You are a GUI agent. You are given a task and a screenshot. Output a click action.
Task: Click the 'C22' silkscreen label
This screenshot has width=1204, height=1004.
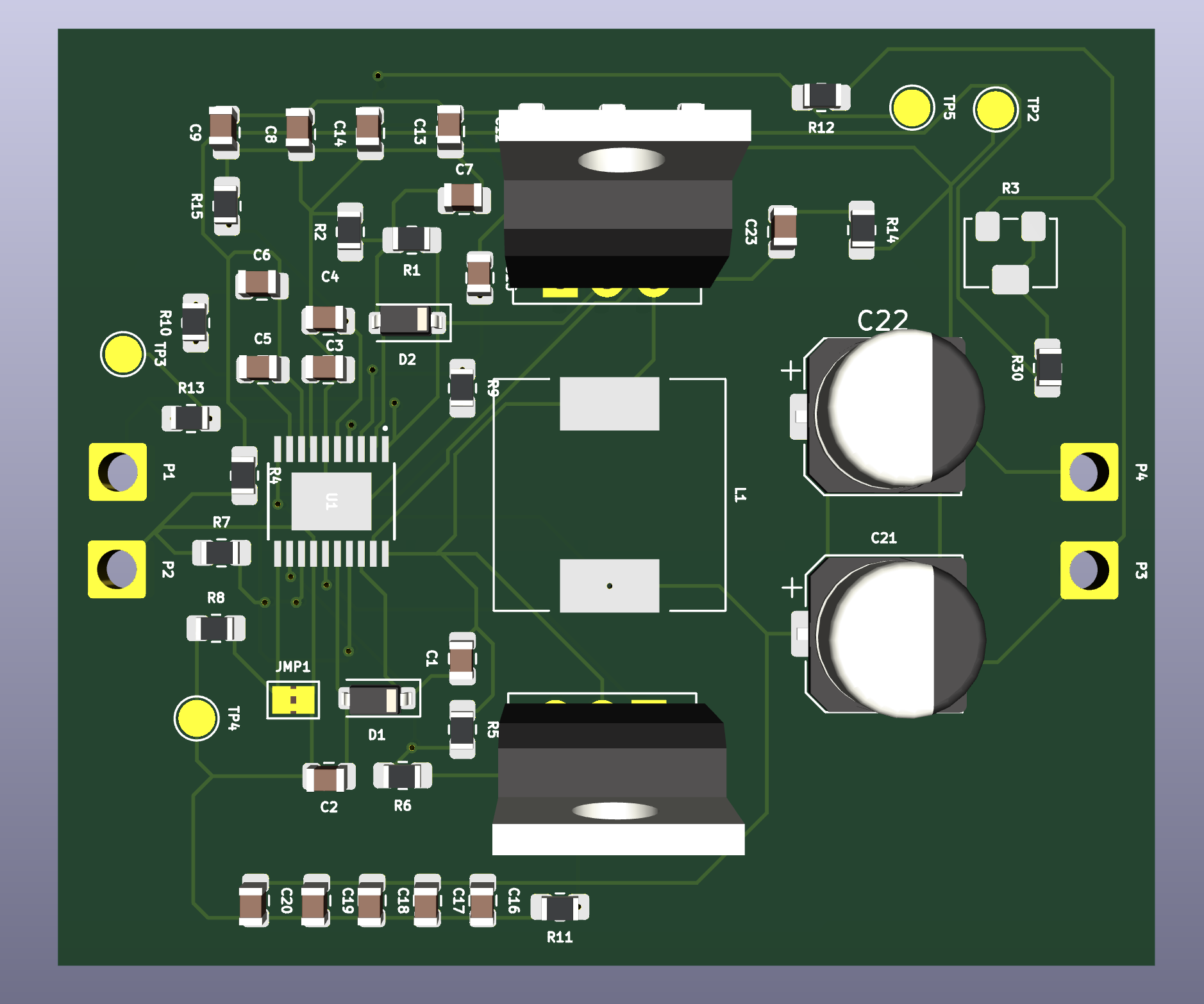(883, 321)
